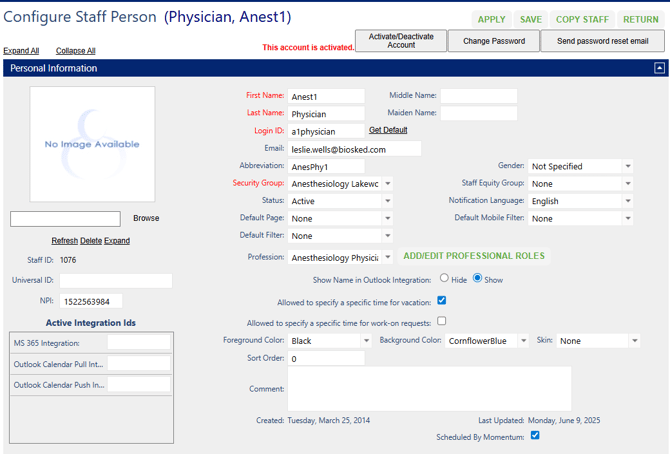This screenshot has width=670, height=454.
Task: Open the Background Color CornflowerBlue dropdown
Action: click(x=488, y=341)
